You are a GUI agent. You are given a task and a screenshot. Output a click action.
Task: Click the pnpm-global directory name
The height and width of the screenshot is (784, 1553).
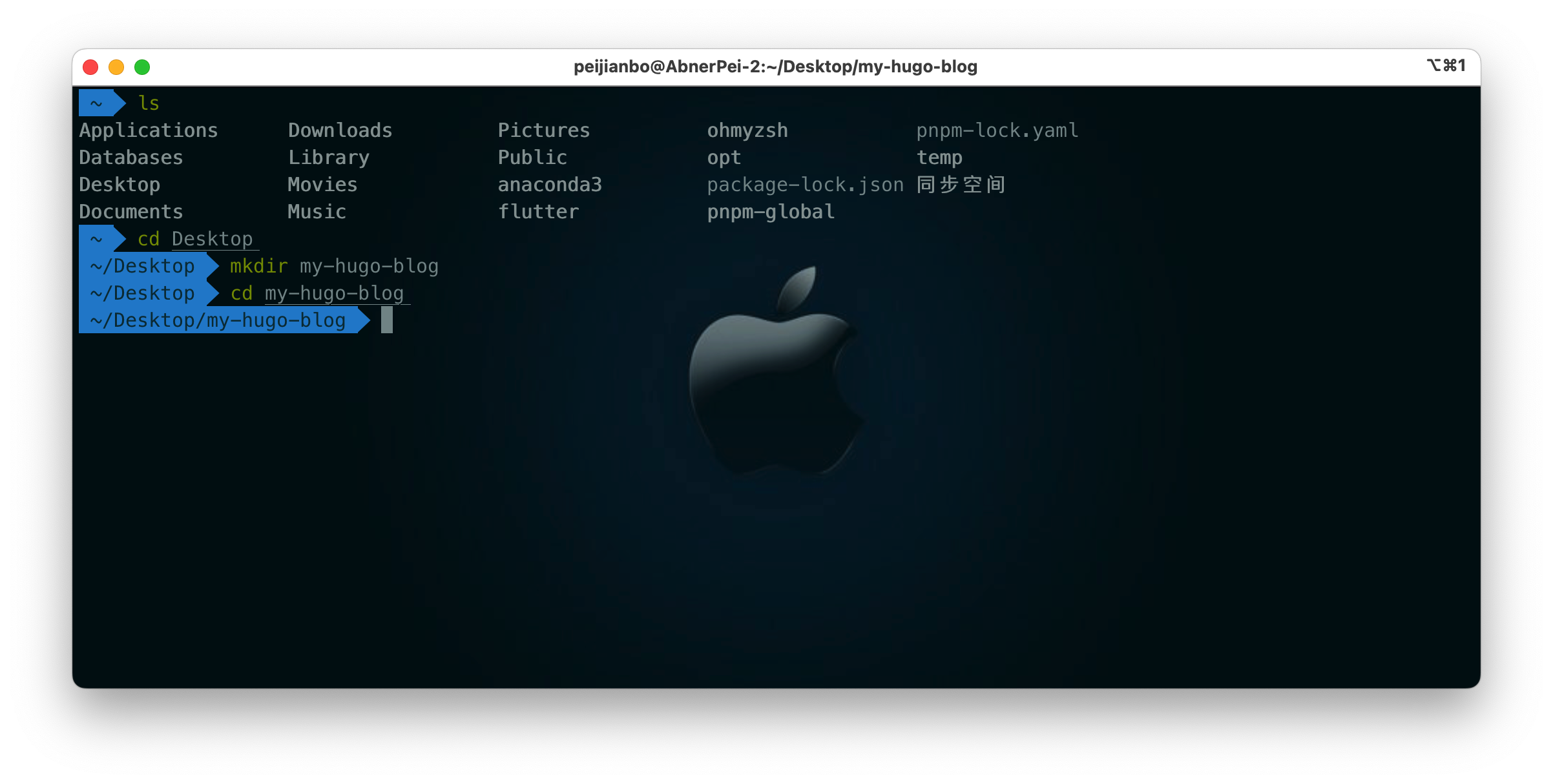[771, 212]
